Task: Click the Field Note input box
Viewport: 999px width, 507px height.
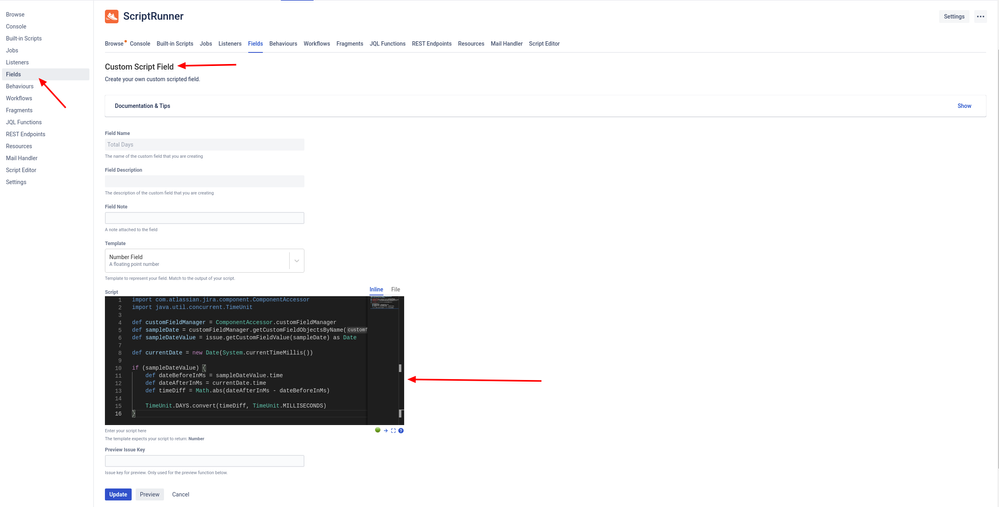Action: click(x=205, y=218)
